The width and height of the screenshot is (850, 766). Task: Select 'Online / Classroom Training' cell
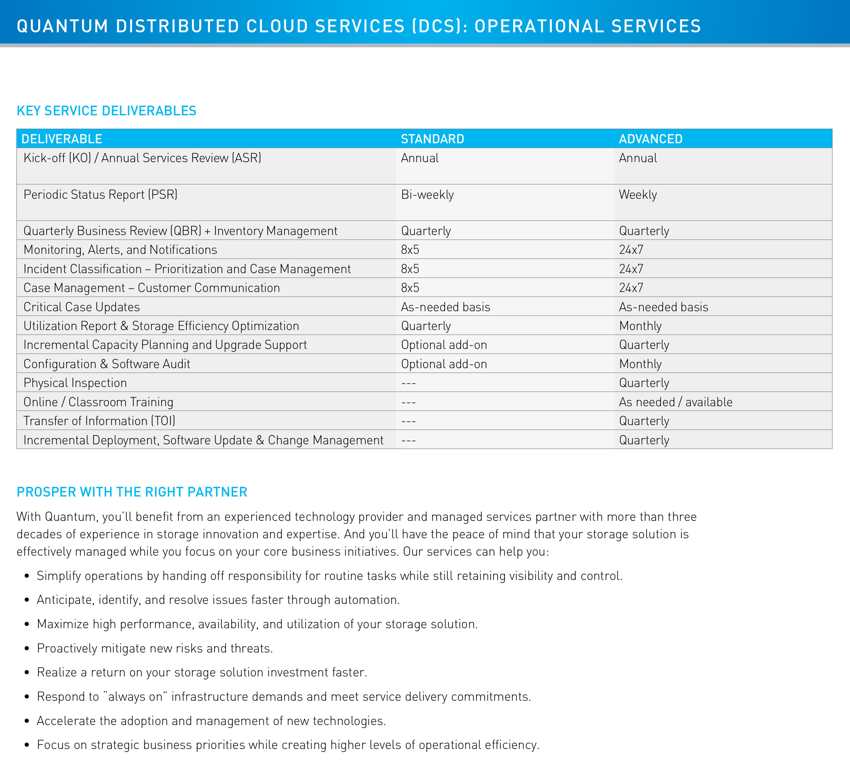[x=98, y=402]
